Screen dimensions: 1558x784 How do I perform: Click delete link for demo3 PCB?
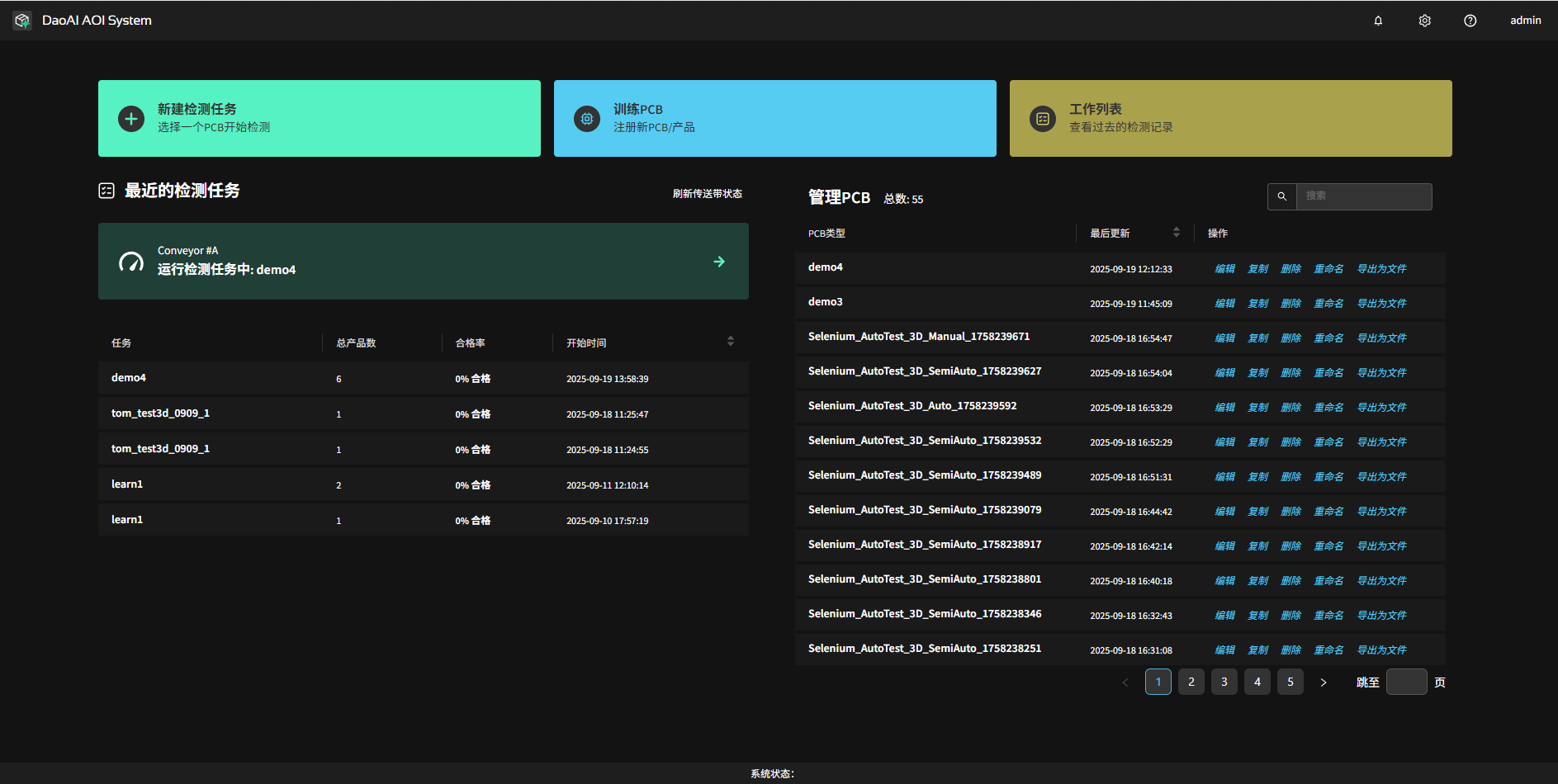pyautogui.click(x=1290, y=304)
